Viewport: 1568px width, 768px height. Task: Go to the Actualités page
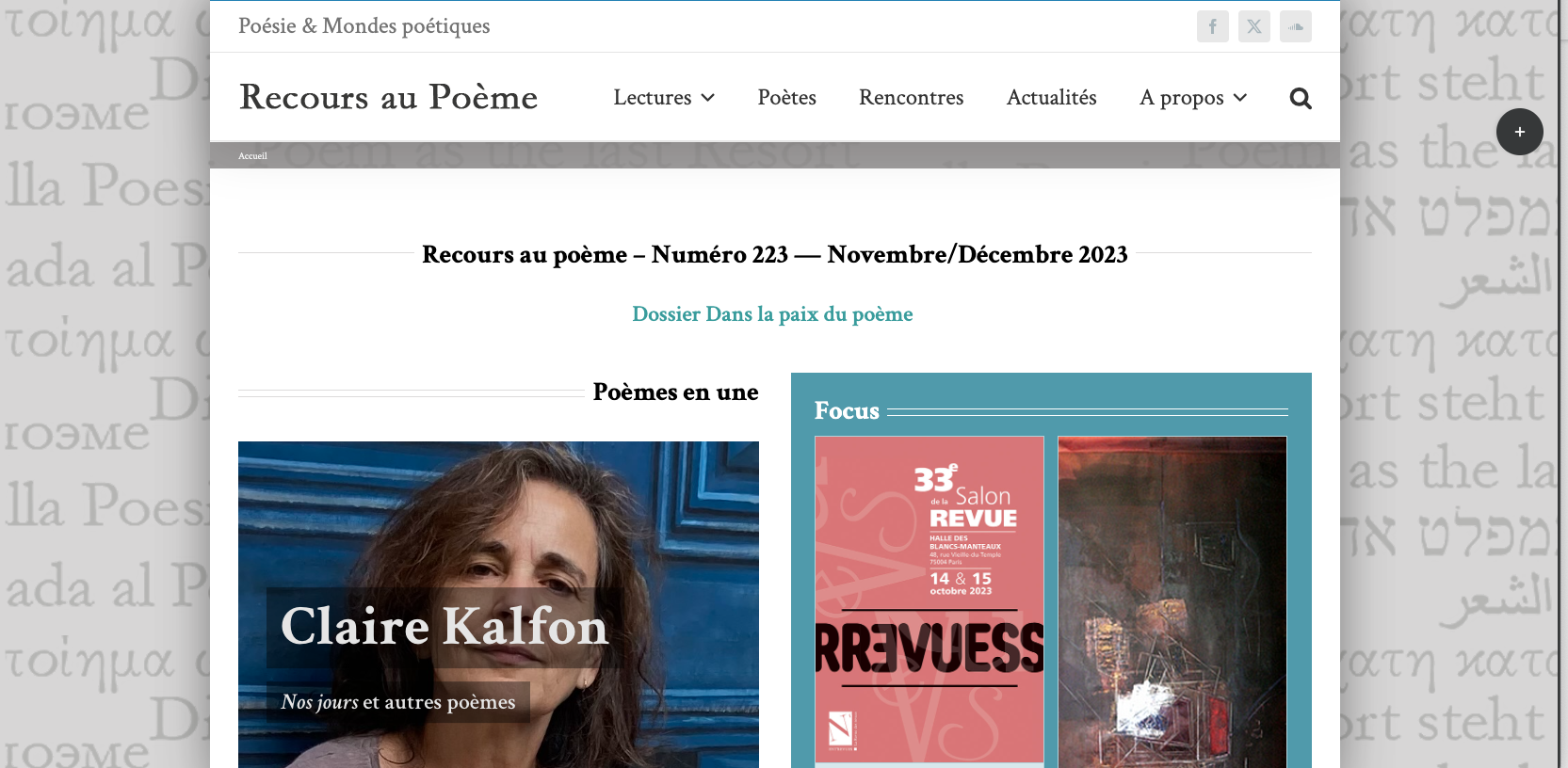click(1052, 98)
